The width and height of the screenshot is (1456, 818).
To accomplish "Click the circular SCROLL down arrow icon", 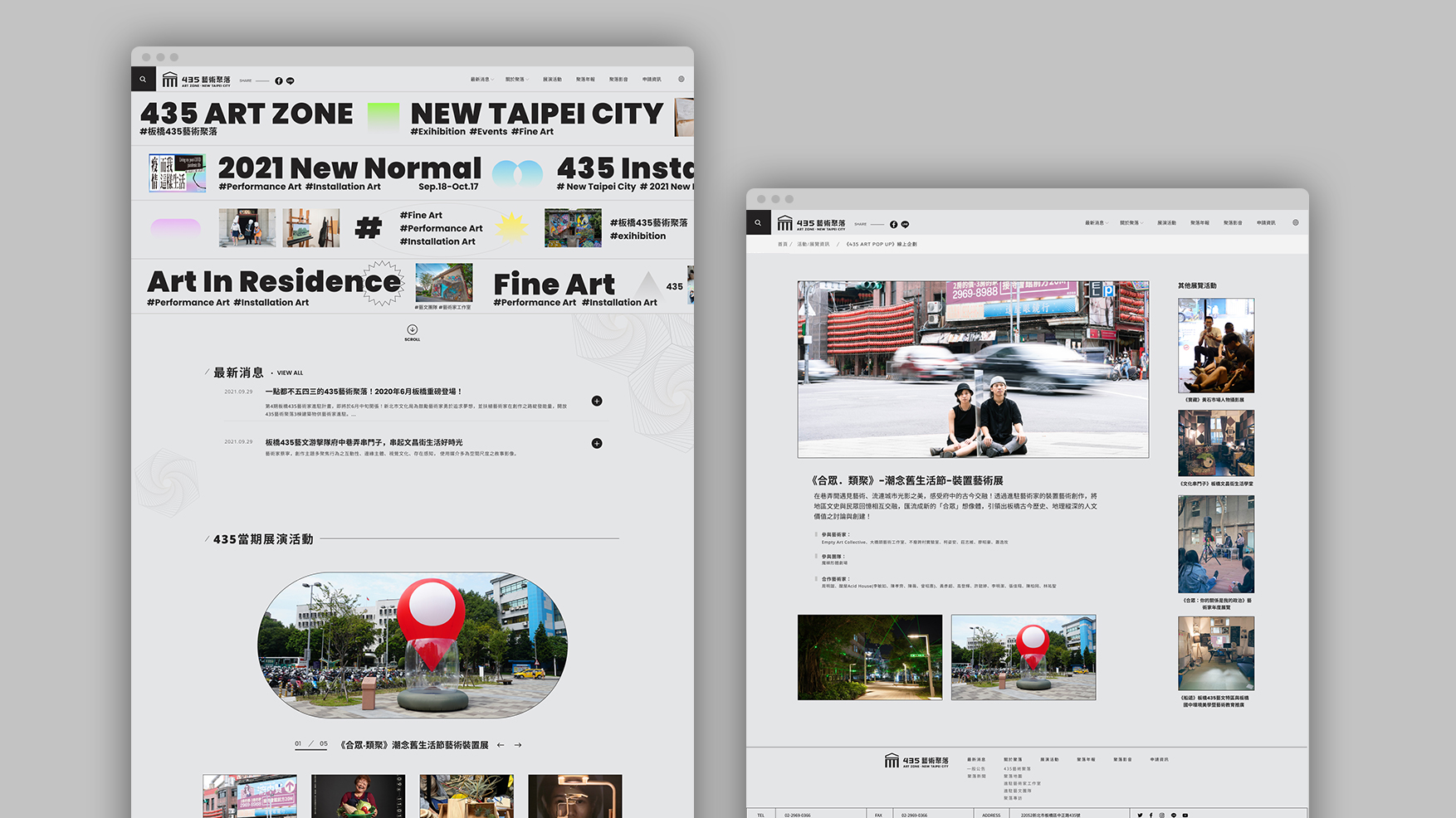I will (413, 330).
